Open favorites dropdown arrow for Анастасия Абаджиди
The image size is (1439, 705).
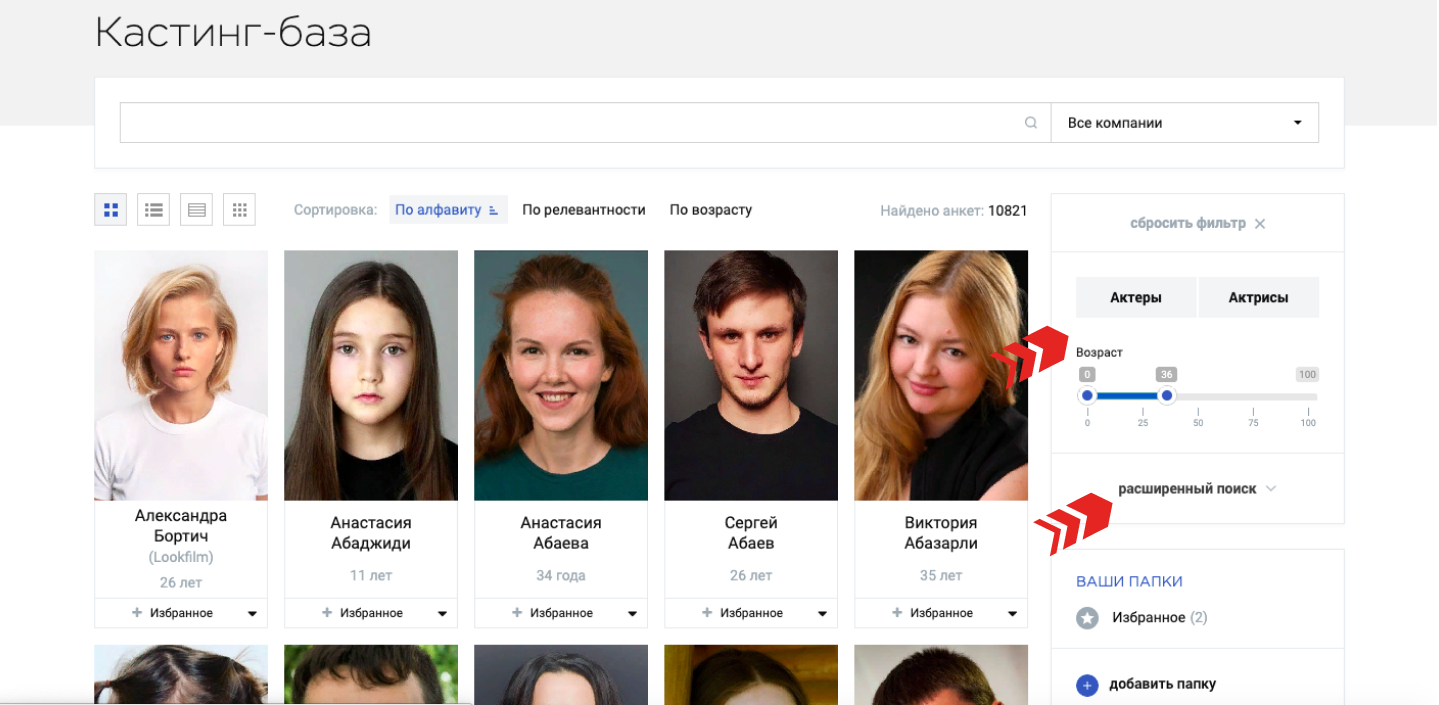point(442,614)
